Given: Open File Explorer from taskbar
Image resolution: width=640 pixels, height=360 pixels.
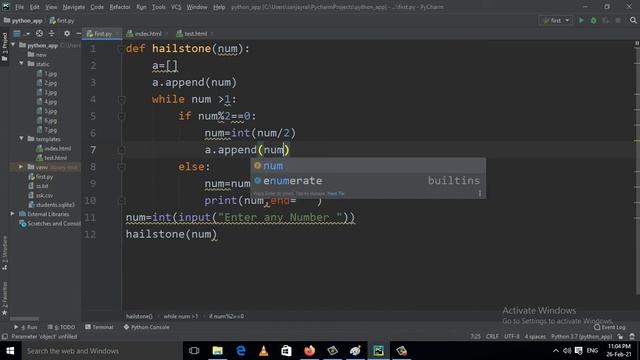Looking at the screenshot, I should 218,351.
